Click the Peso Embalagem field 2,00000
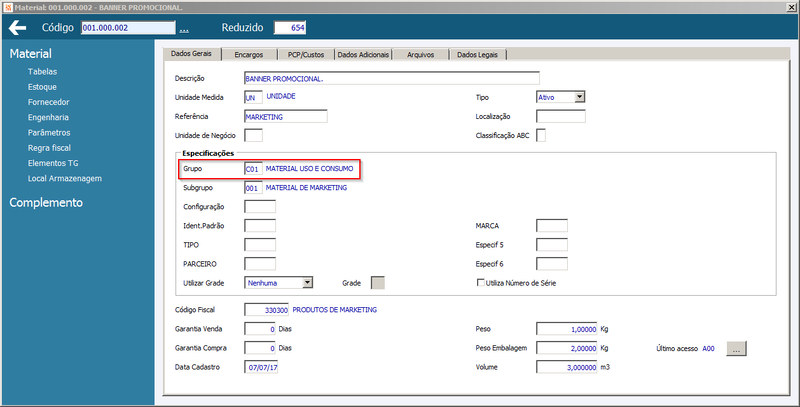800x407 pixels. pyautogui.click(x=567, y=348)
